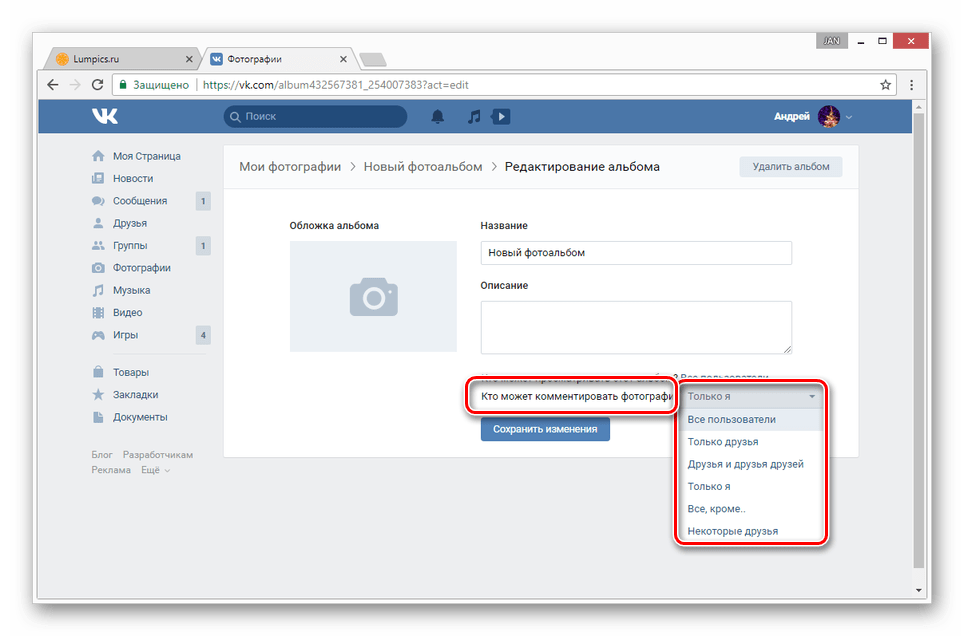Image resolution: width=964 pixels, height=636 pixels.
Task: Go back with browser back arrow
Action: click(x=53, y=85)
